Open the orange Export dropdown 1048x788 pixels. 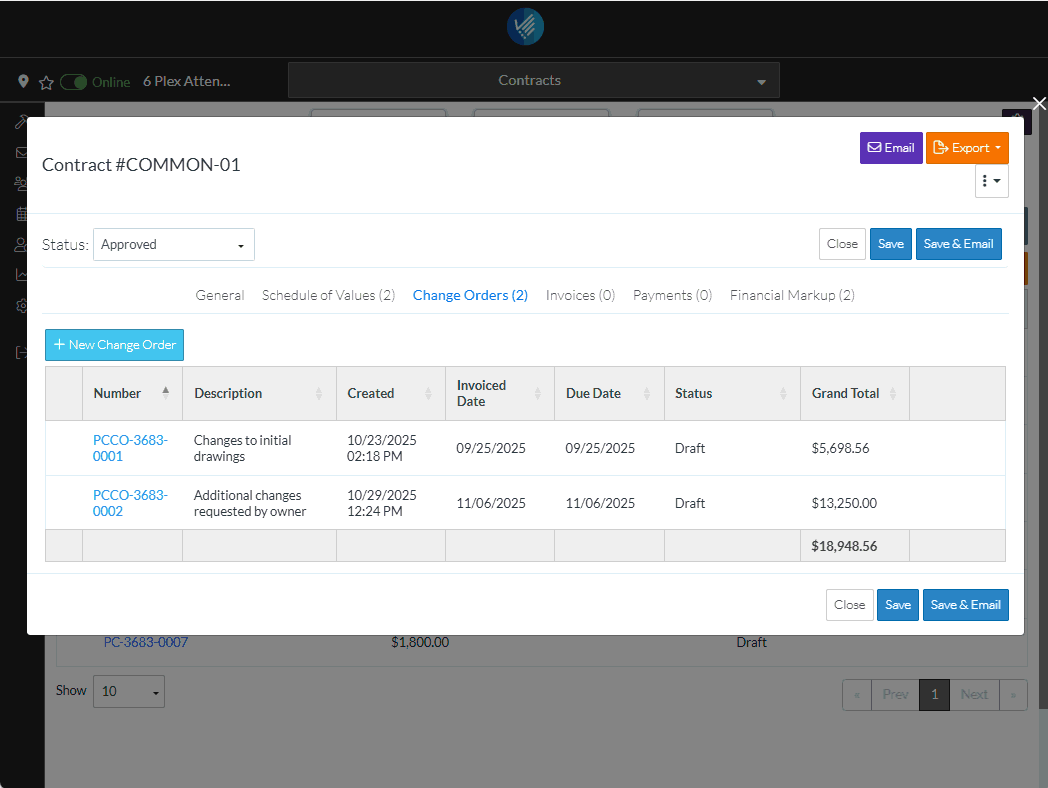point(966,148)
